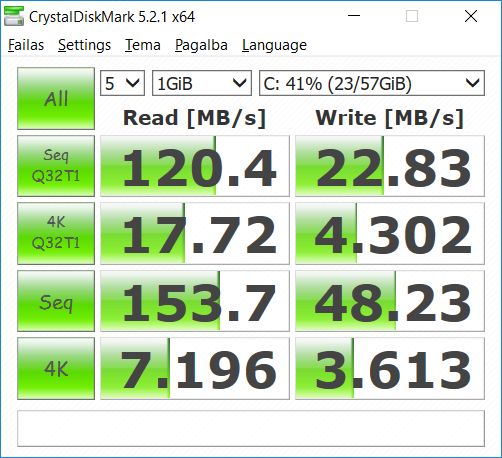Open the Settings menu
The height and width of the screenshot is (458, 502).
click(x=84, y=45)
